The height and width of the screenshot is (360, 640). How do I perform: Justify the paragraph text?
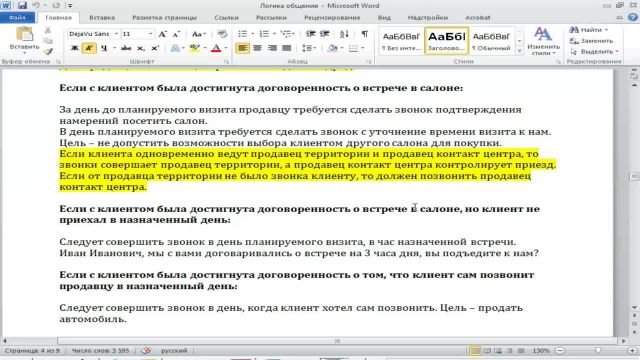287,48
